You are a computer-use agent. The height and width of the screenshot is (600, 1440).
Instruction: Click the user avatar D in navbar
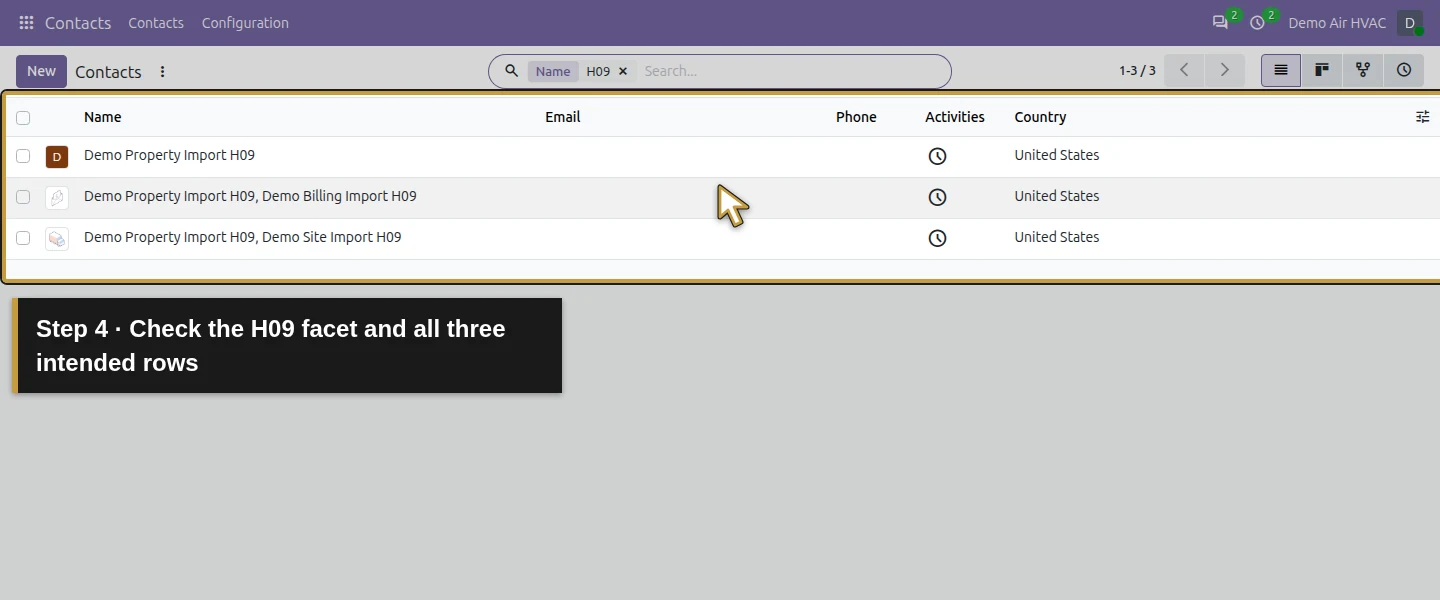[1410, 23]
